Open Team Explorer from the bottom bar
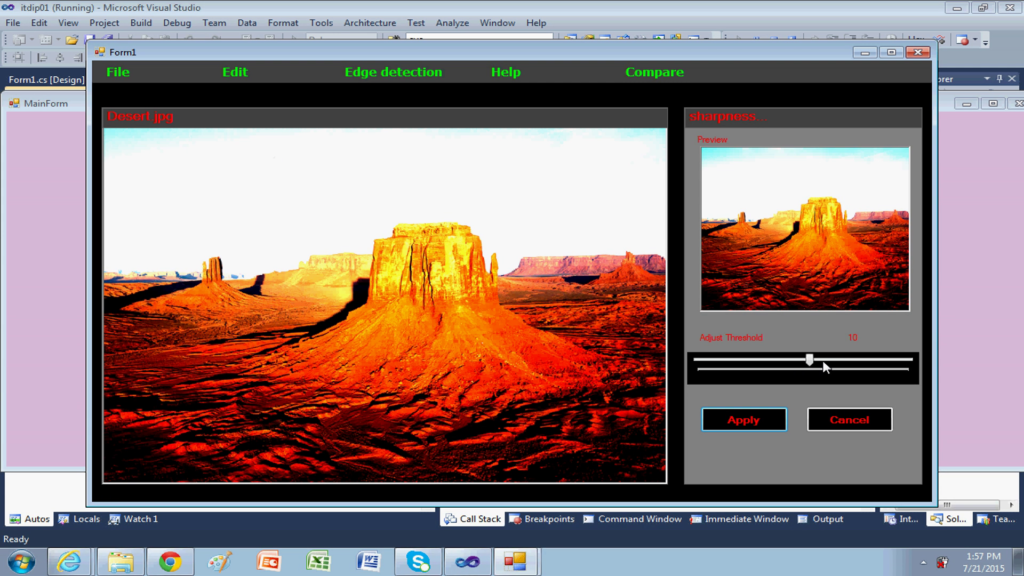Screen dimensions: 1024x576 [x=997, y=518]
